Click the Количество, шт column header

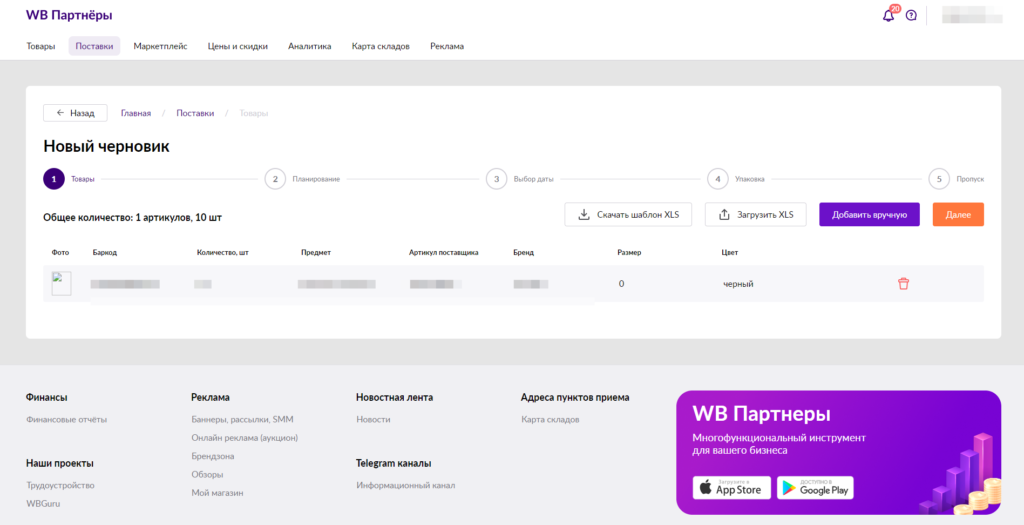(223, 252)
